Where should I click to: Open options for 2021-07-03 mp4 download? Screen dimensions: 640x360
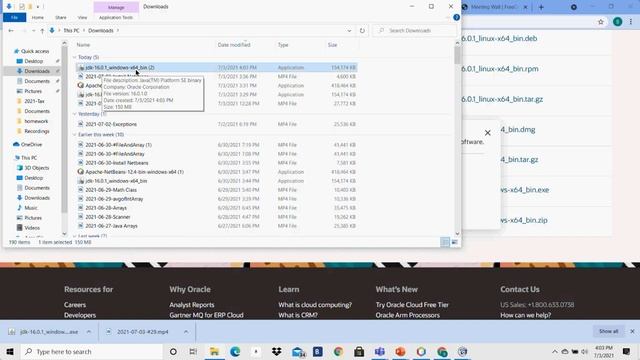186,332
